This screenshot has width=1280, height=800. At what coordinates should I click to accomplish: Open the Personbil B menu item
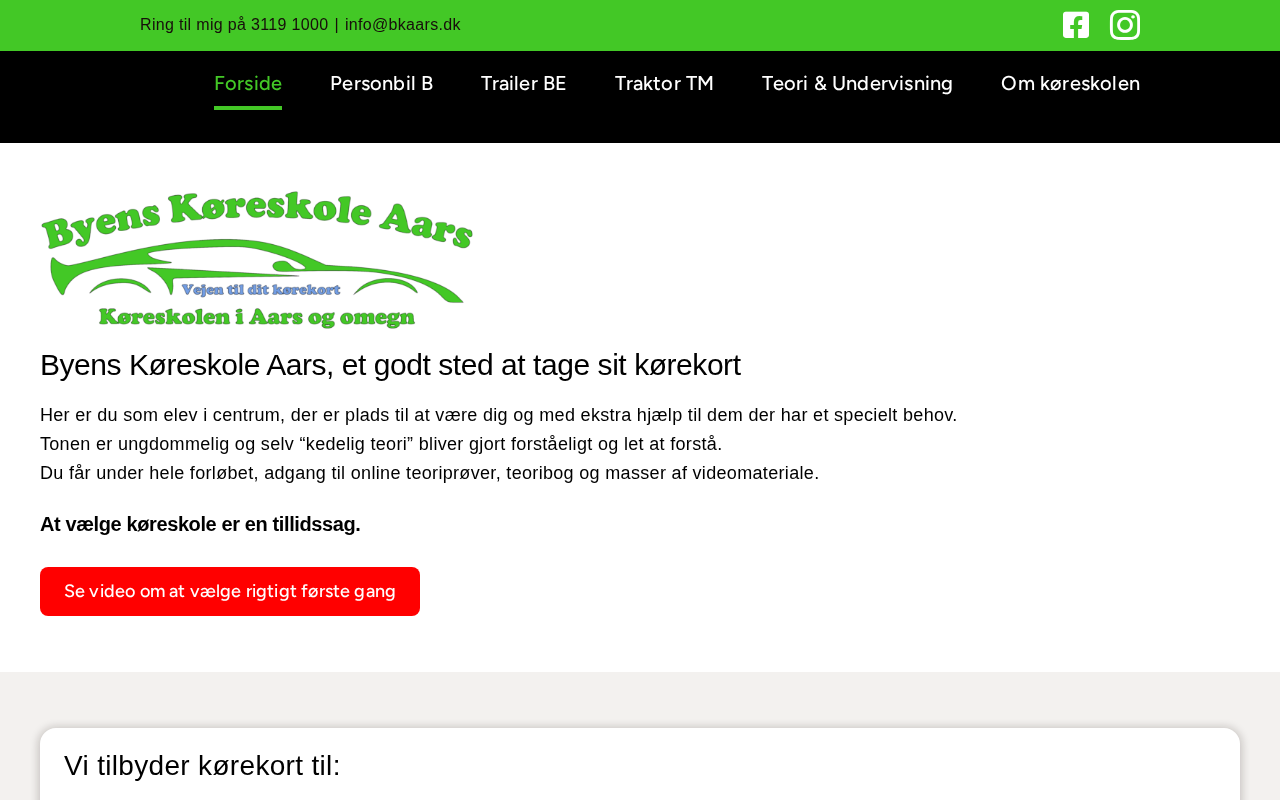point(381,83)
